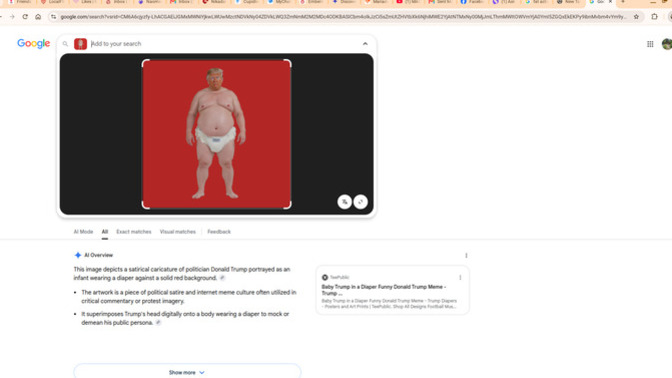Screen dimensions: 672x378
Task: Click the TeePublic source icon
Action: point(325,277)
